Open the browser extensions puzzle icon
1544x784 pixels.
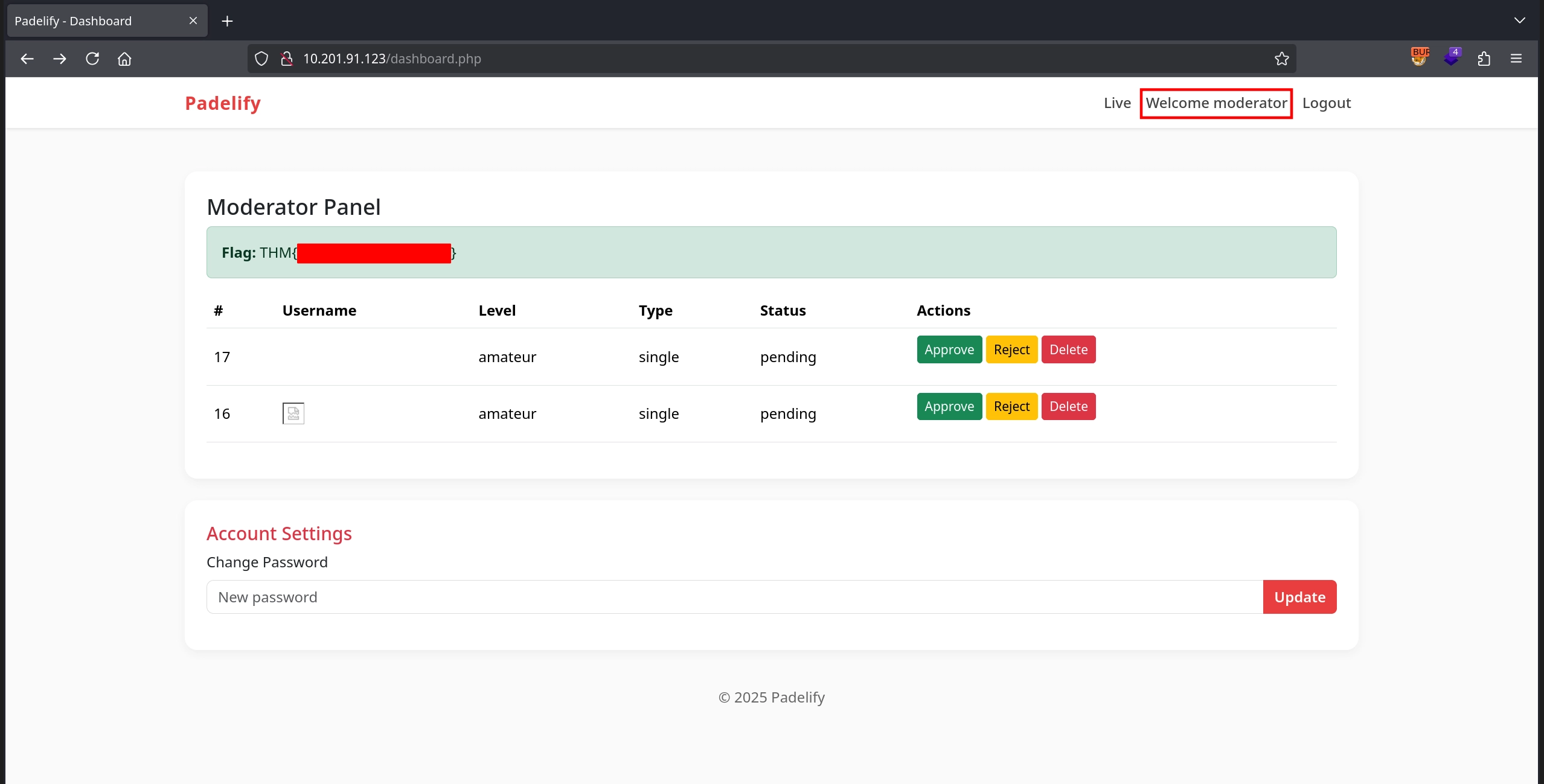[1484, 59]
